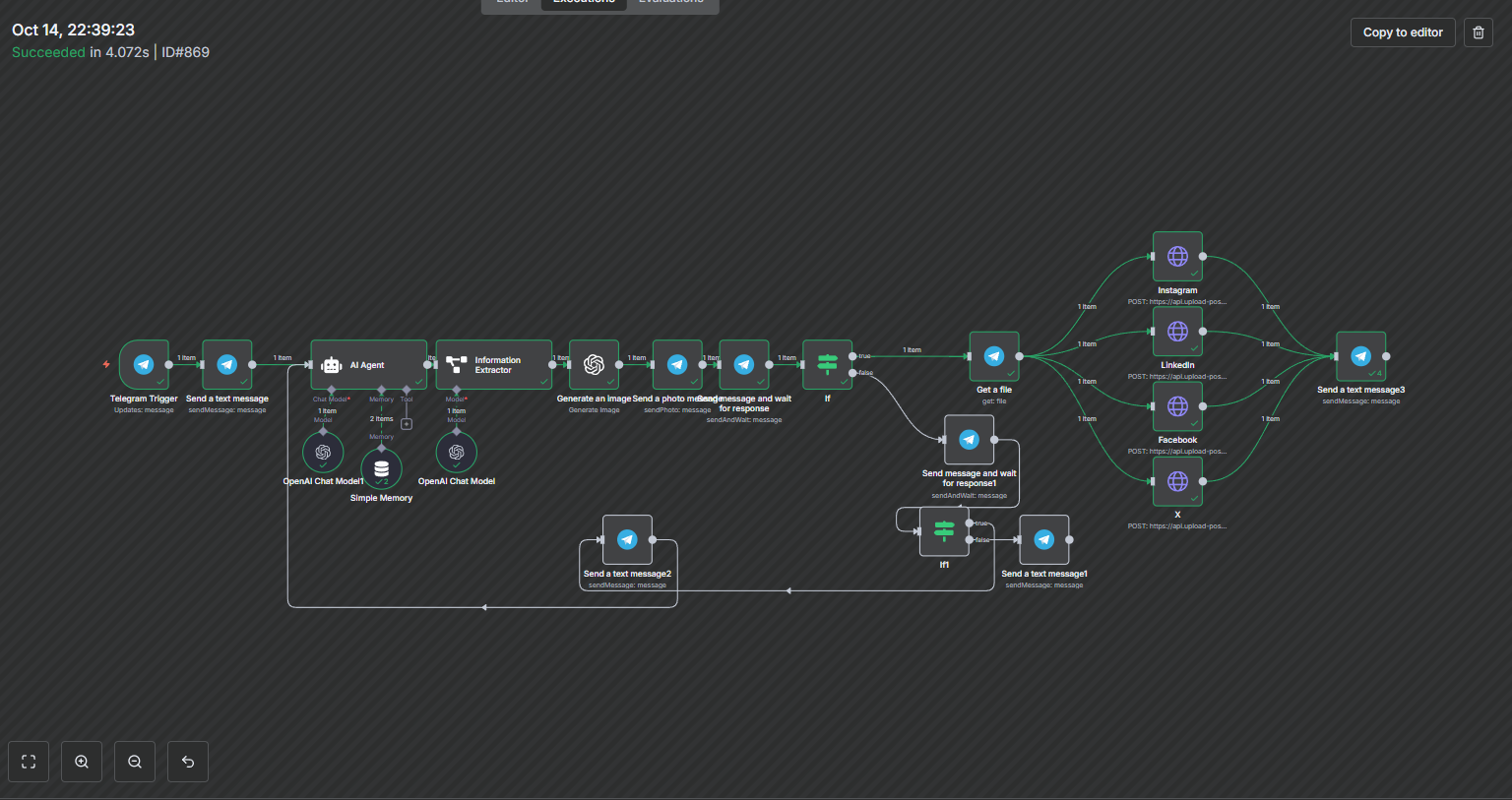Viewport: 1512px width, 800px height.
Task: Open the X post request node
Action: [1177, 481]
